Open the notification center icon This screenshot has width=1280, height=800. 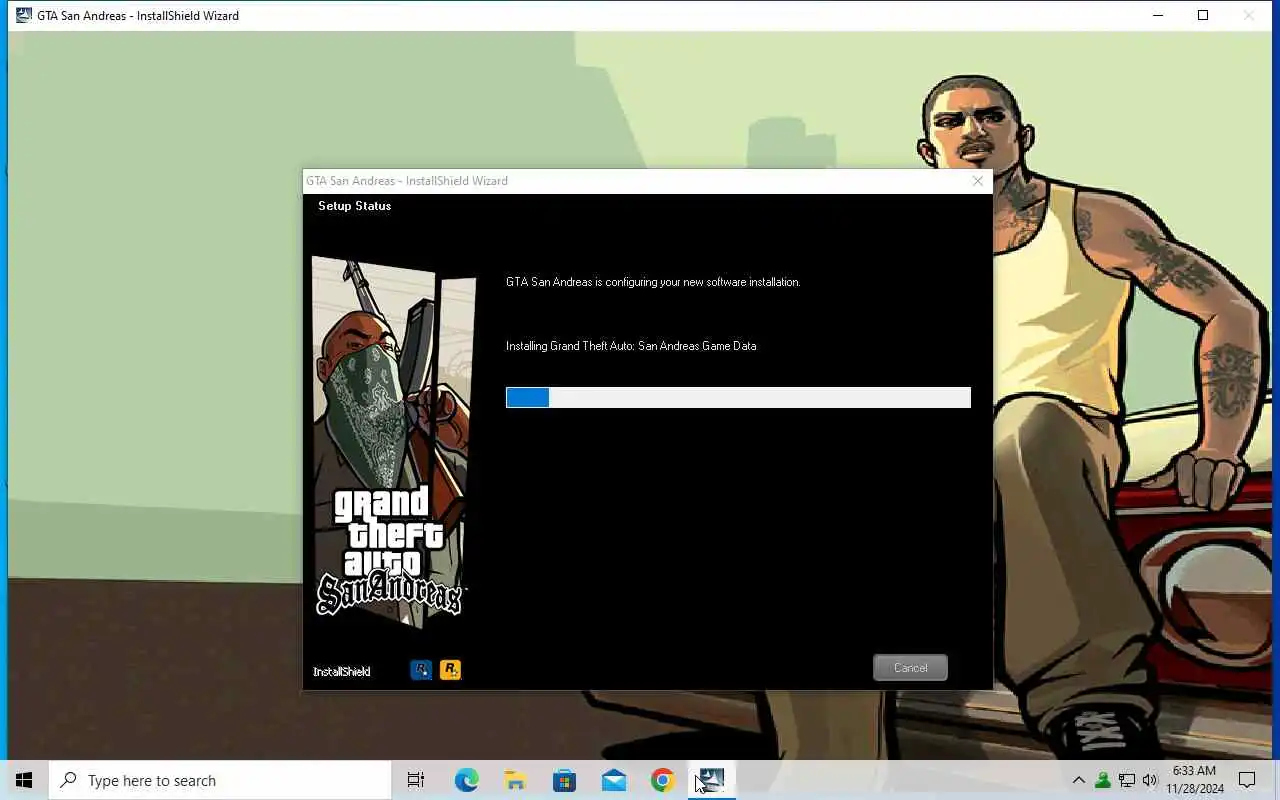(1247, 780)
